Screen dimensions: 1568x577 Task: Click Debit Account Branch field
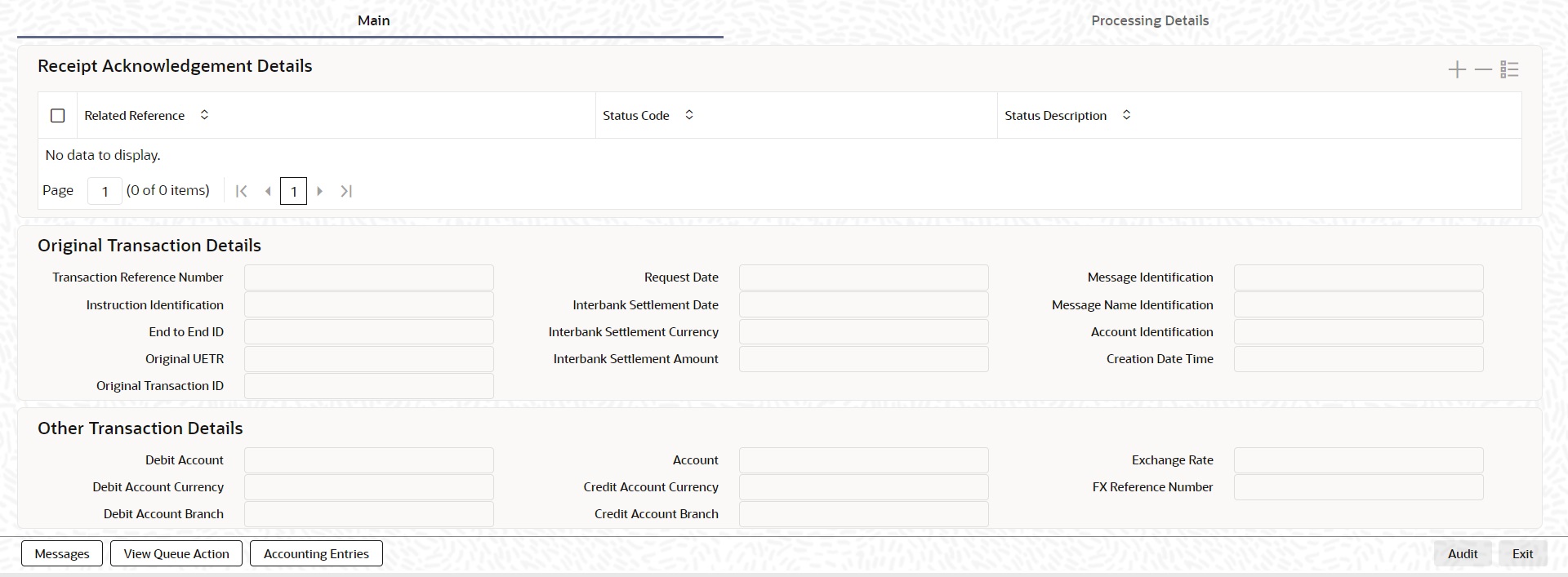[369, 514]
